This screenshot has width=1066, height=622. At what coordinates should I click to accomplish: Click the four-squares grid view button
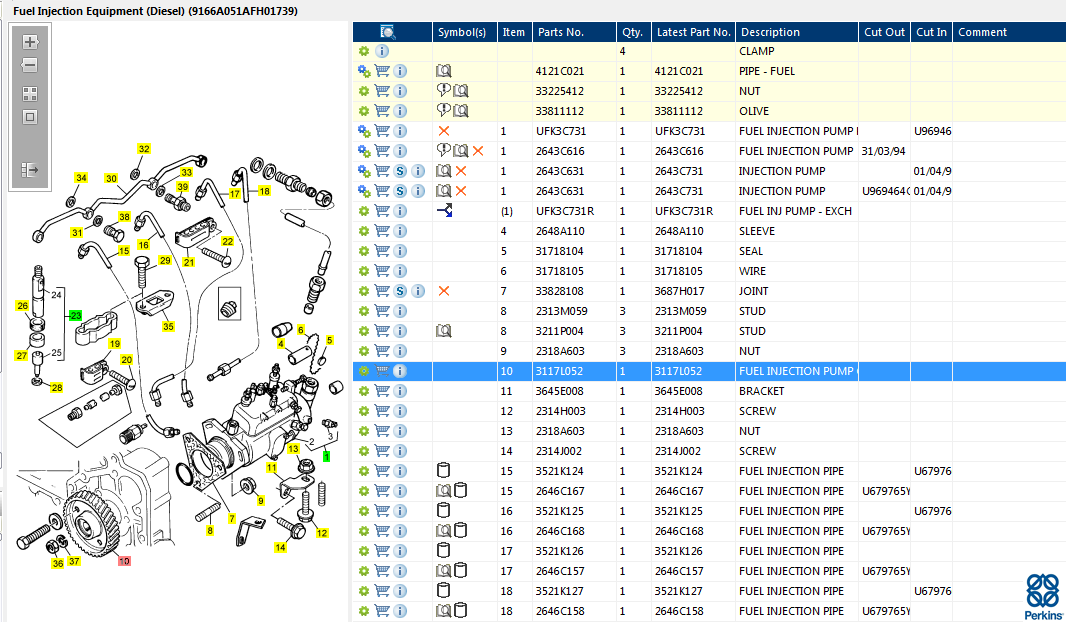click(30, 94)
